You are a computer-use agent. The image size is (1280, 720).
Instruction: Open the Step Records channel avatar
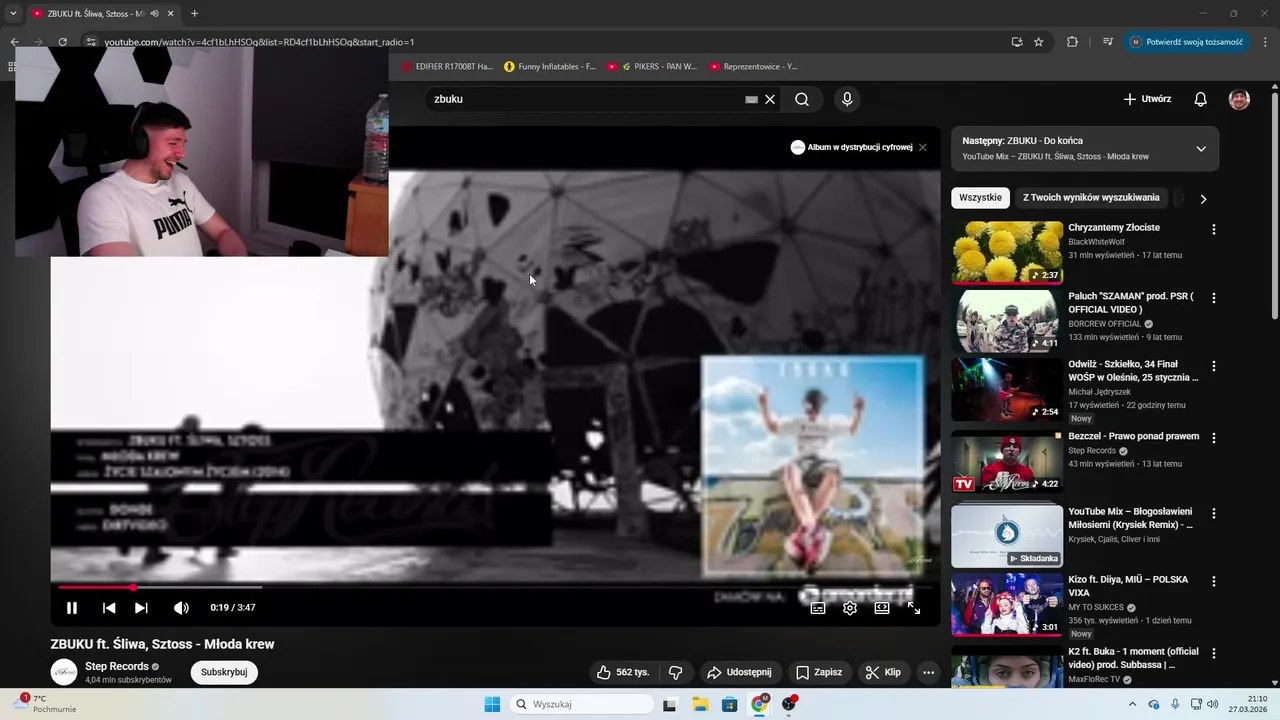point(64,672)
